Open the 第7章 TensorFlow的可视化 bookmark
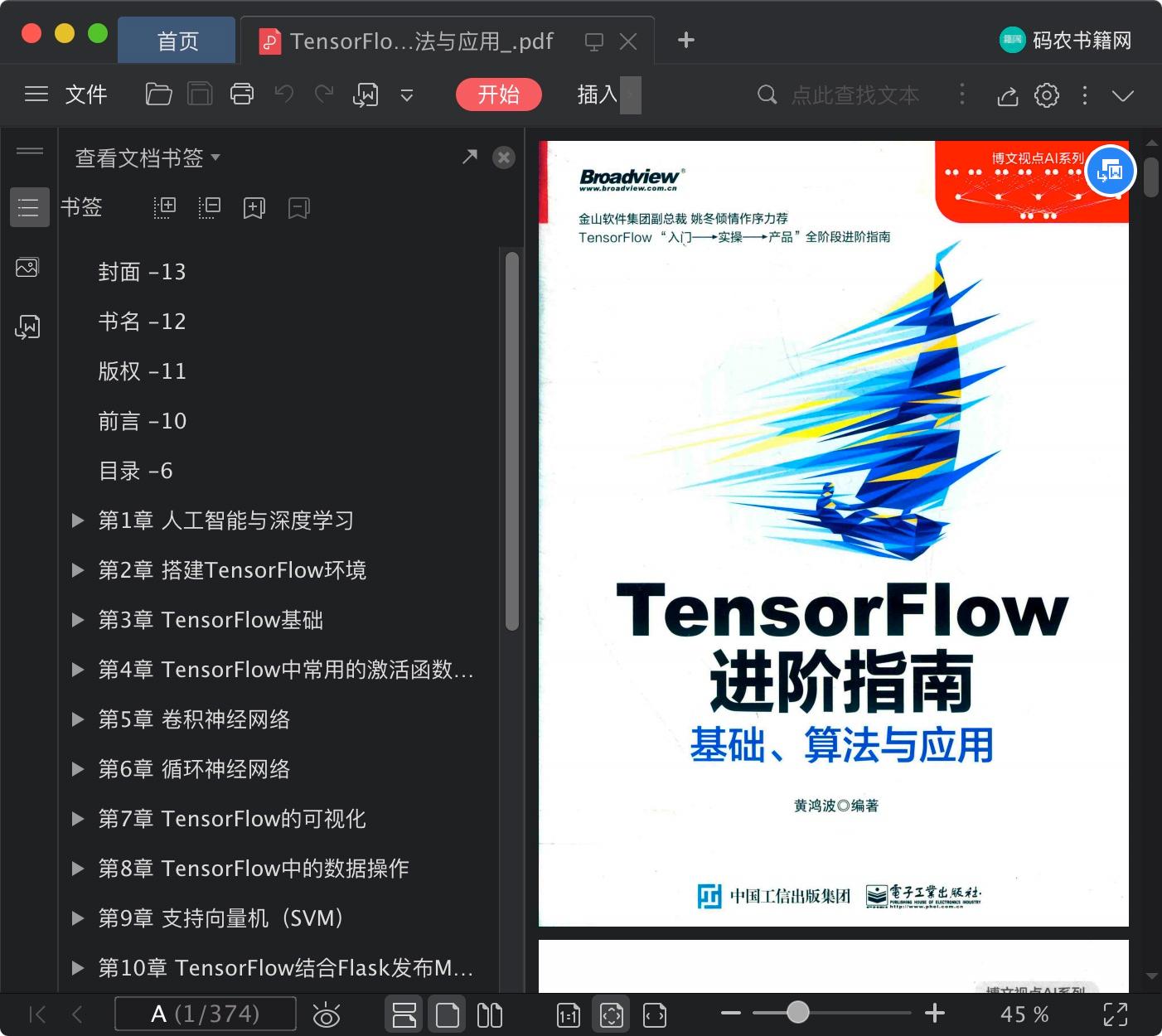 [232, 819]
